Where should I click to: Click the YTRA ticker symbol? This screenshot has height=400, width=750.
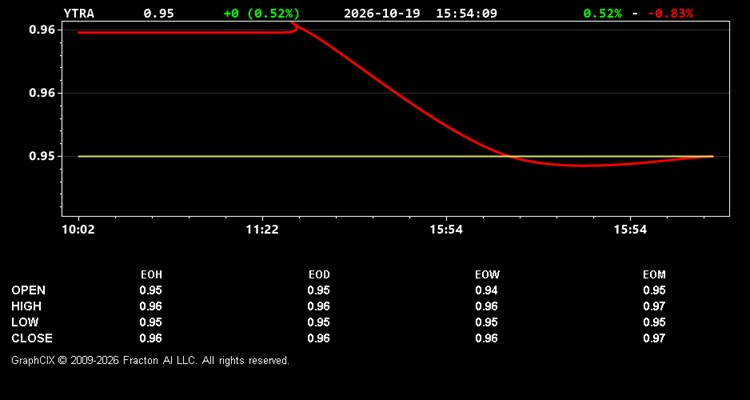click(79, 13)
